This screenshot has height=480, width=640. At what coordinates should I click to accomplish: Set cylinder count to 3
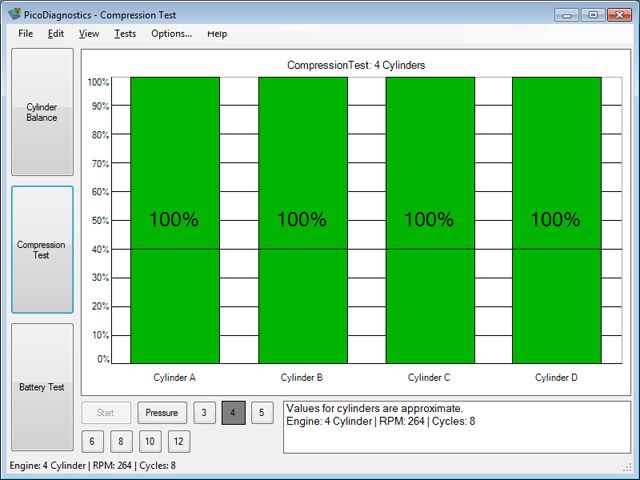[204, 412]
